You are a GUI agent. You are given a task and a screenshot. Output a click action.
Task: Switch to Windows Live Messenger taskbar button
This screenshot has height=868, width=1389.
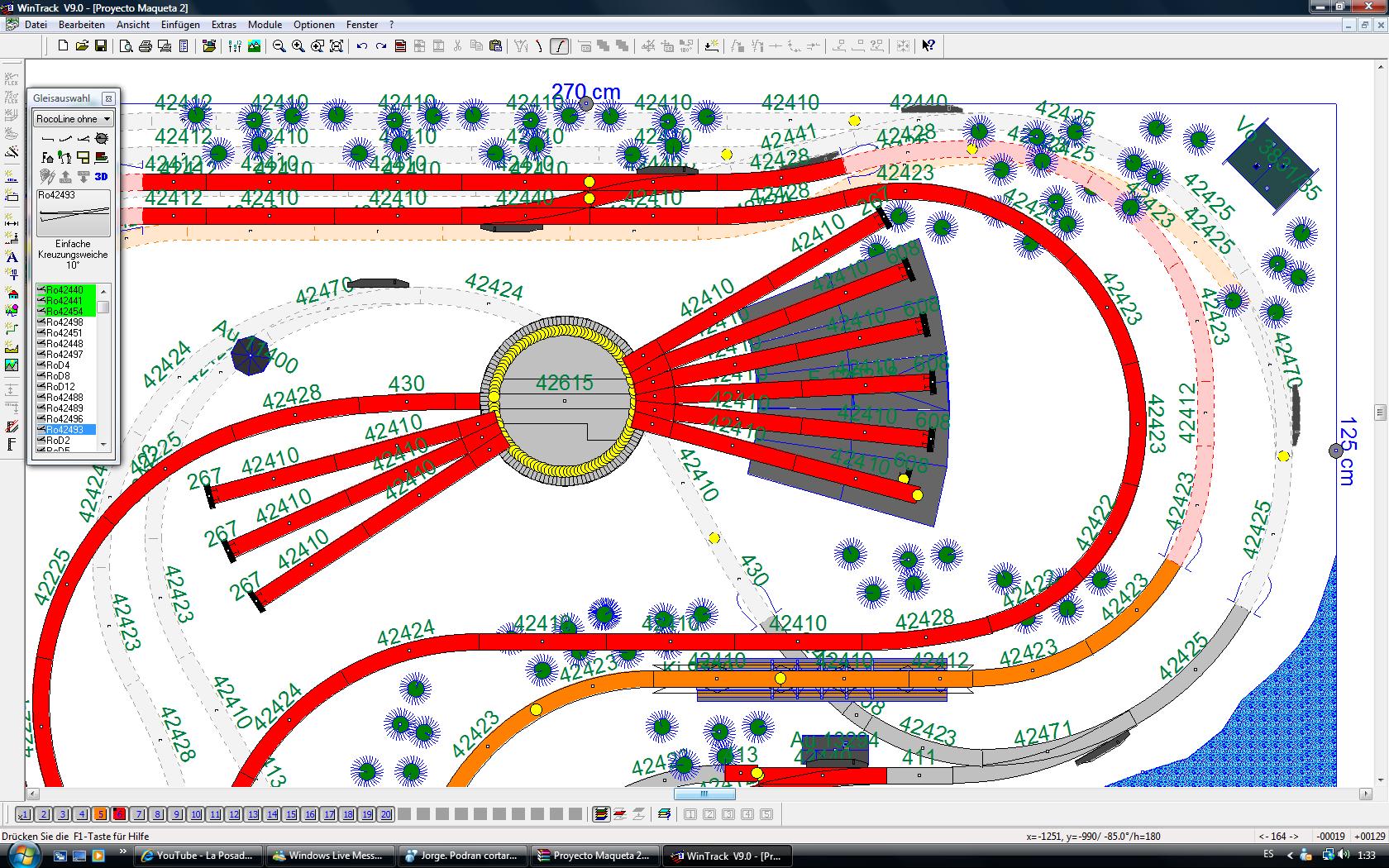[x=332, y=856]
